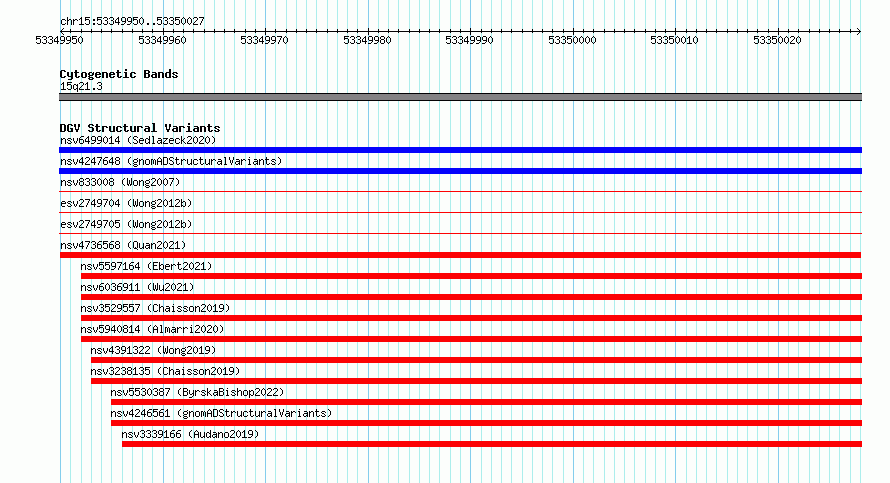Open the nsv4247648 (gnomADStructuralVariants) variant label

(171, 161)
